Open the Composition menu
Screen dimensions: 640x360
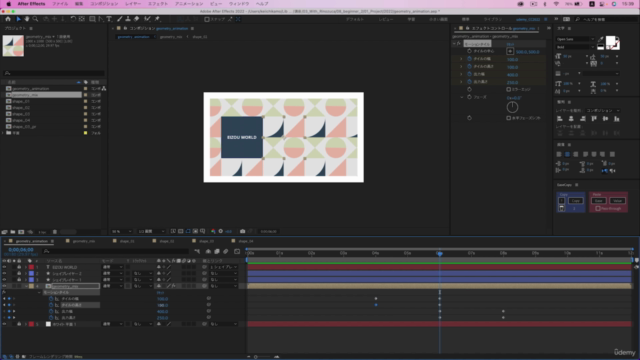(x=104, y=4)
